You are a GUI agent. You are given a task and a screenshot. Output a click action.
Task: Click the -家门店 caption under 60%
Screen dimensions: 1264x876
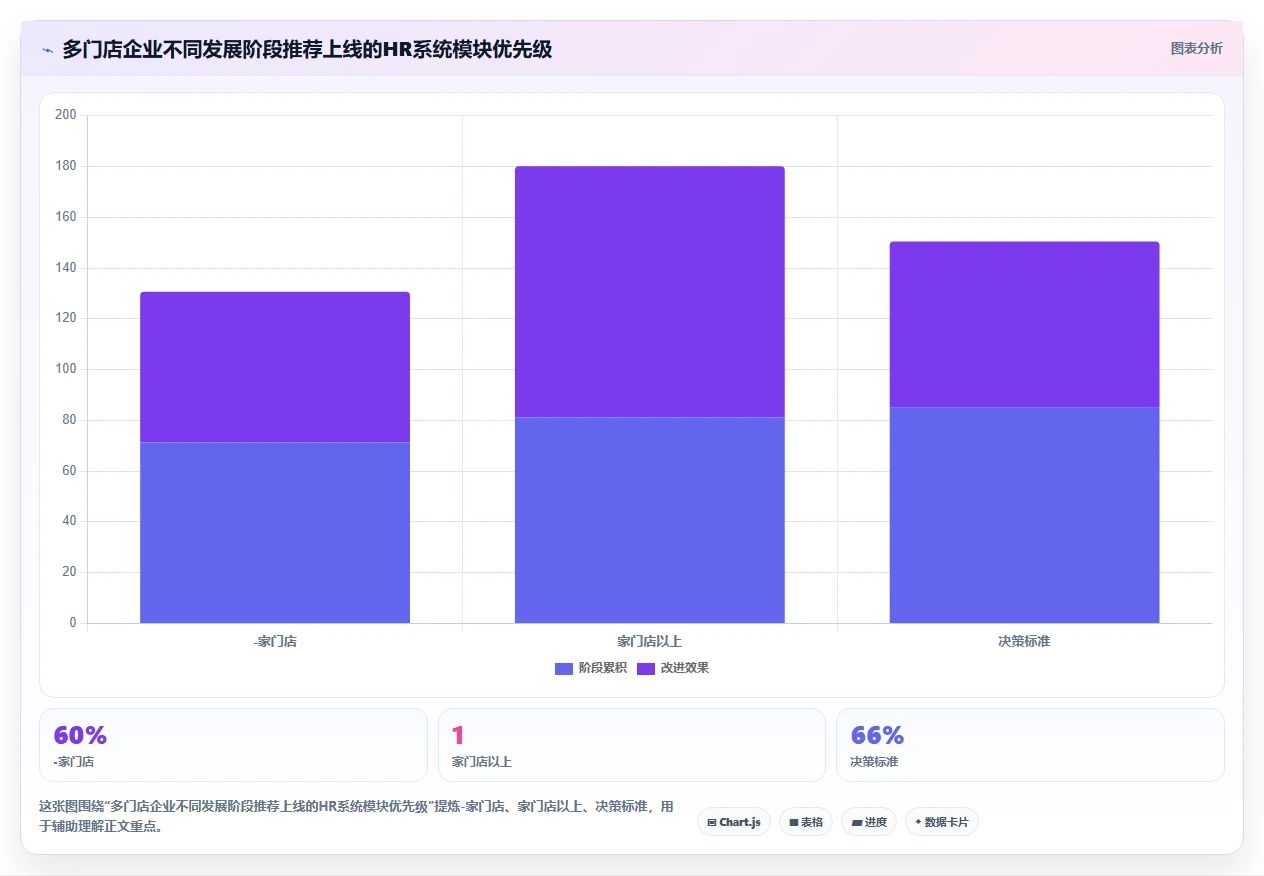point(74,762)
